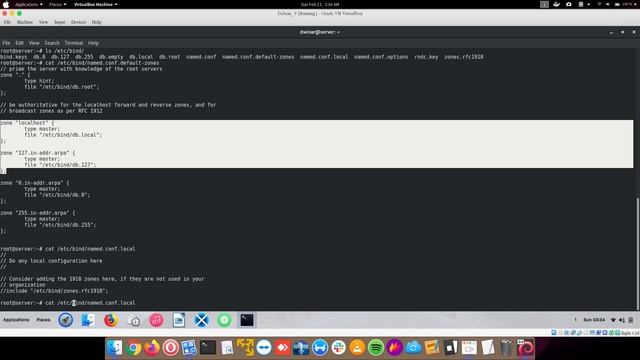Open the green circle app in guest panel
Viewport: 640px width, 360px height.
point(224,320)
